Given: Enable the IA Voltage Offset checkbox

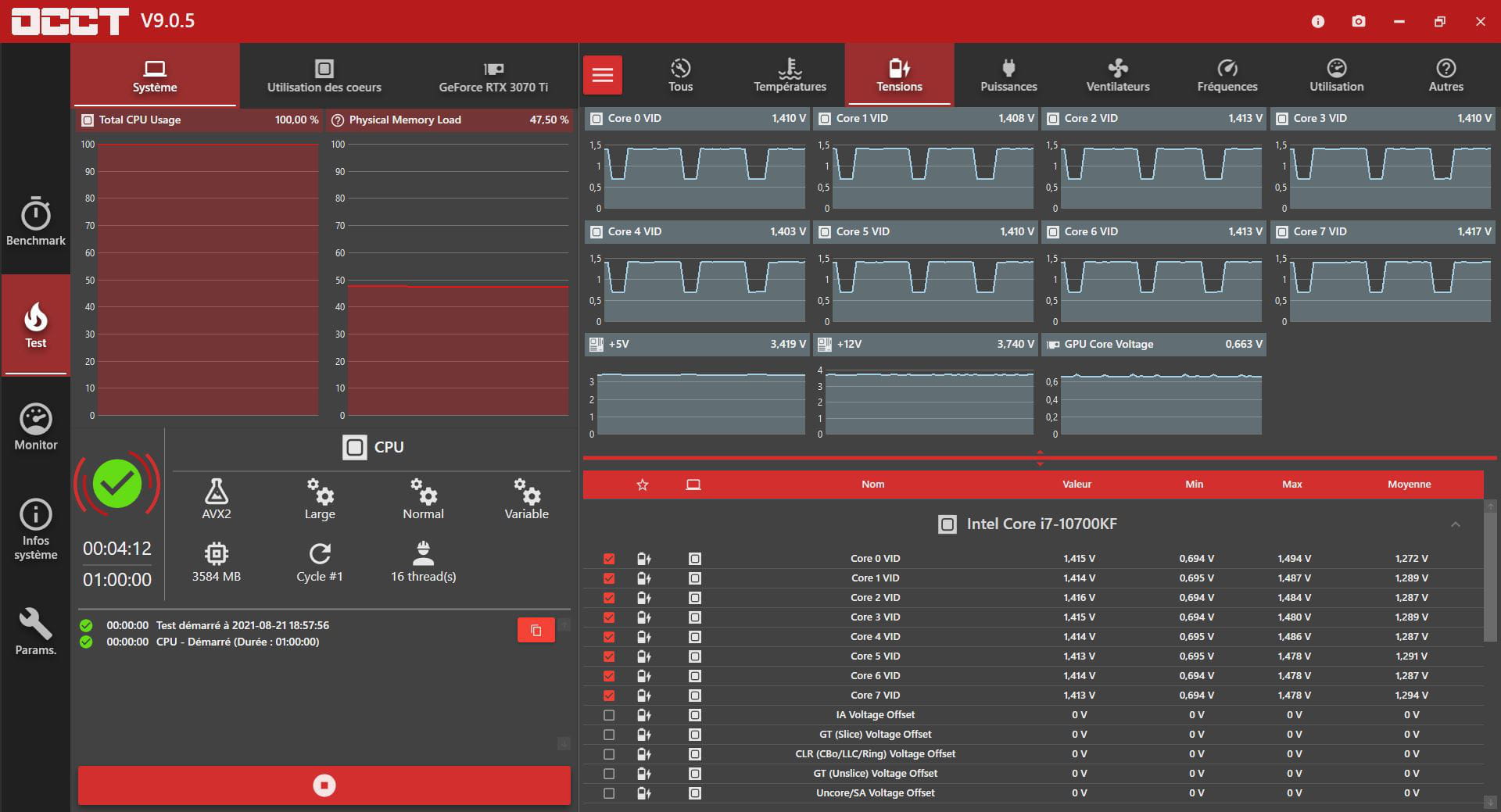Looking at the screenshot, I should tap(609, 715).
